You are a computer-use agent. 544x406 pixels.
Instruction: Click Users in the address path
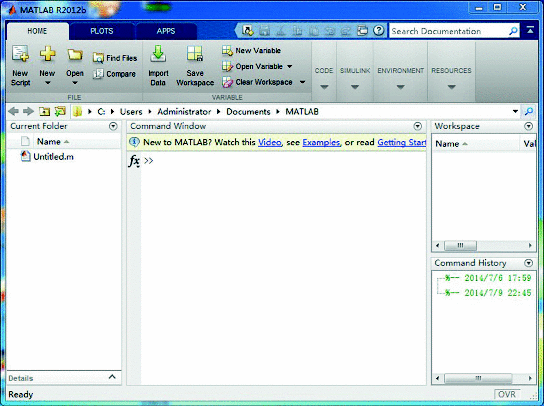pos(131,112)
